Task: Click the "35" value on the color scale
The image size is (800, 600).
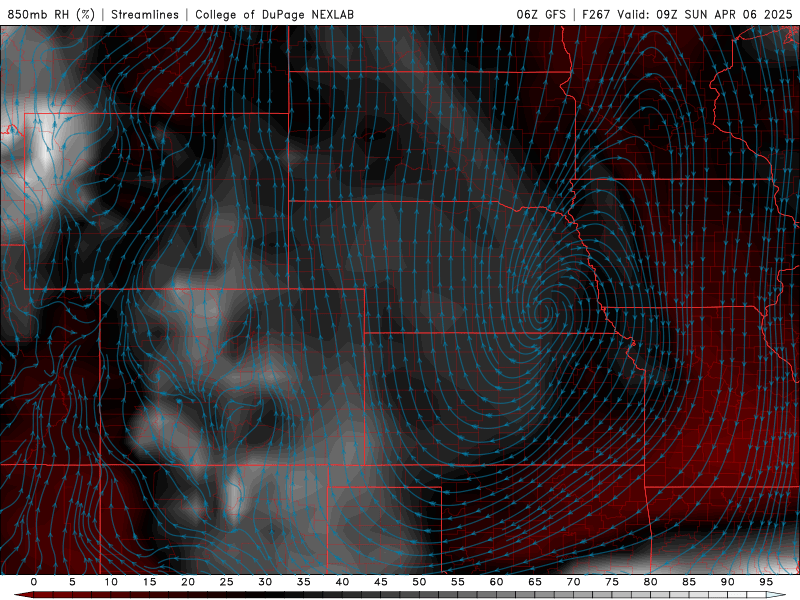Action: coord(304,582)
